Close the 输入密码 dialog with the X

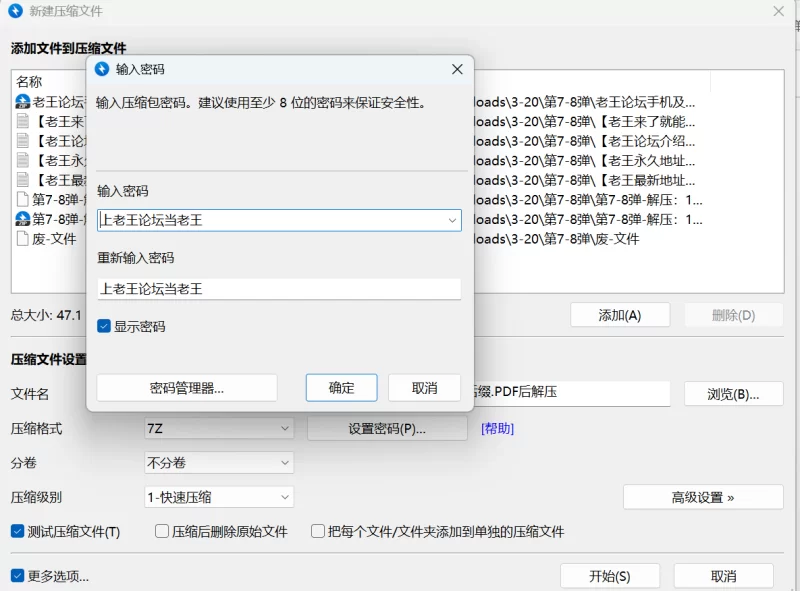[x=457, y=69]
